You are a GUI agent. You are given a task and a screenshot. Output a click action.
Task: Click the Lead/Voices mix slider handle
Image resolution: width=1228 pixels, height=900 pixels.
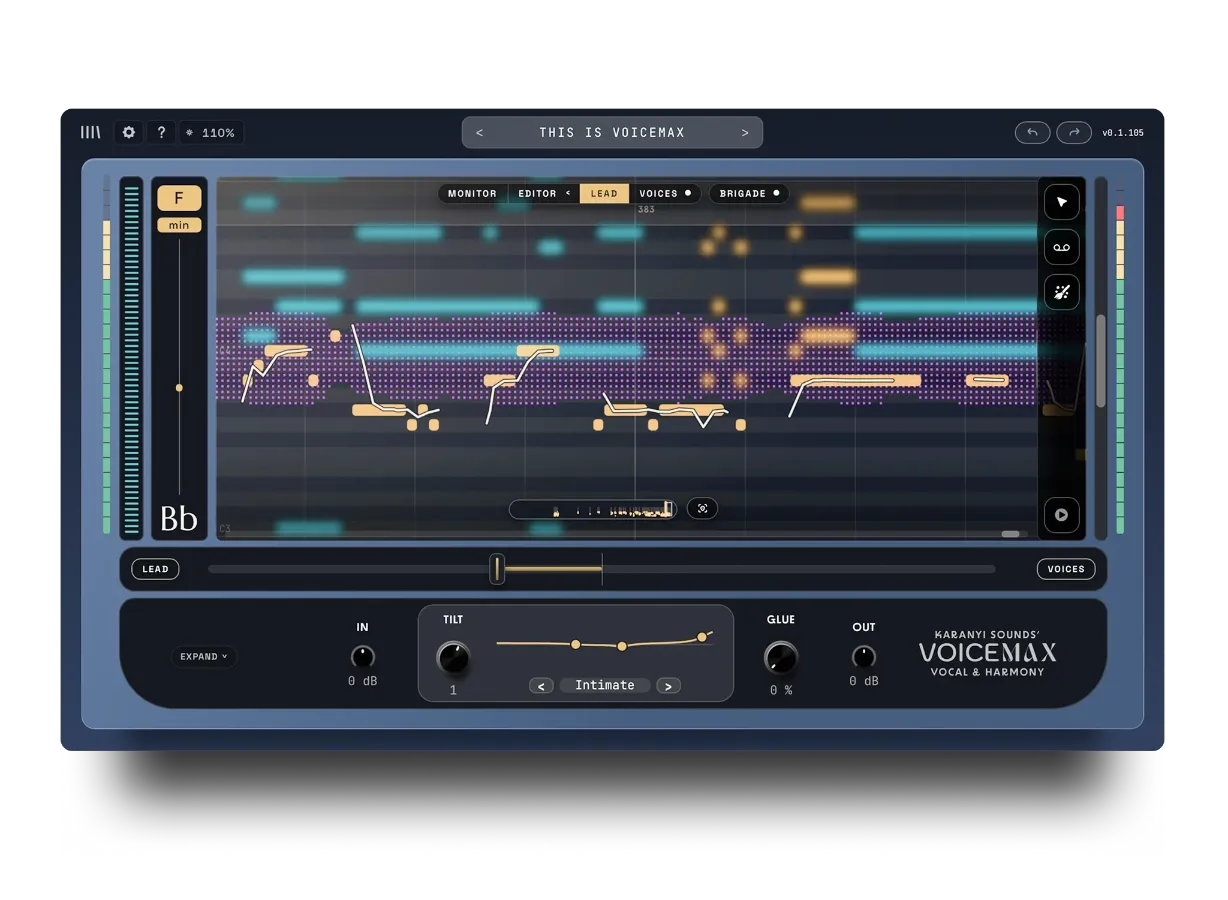(497, 569)
